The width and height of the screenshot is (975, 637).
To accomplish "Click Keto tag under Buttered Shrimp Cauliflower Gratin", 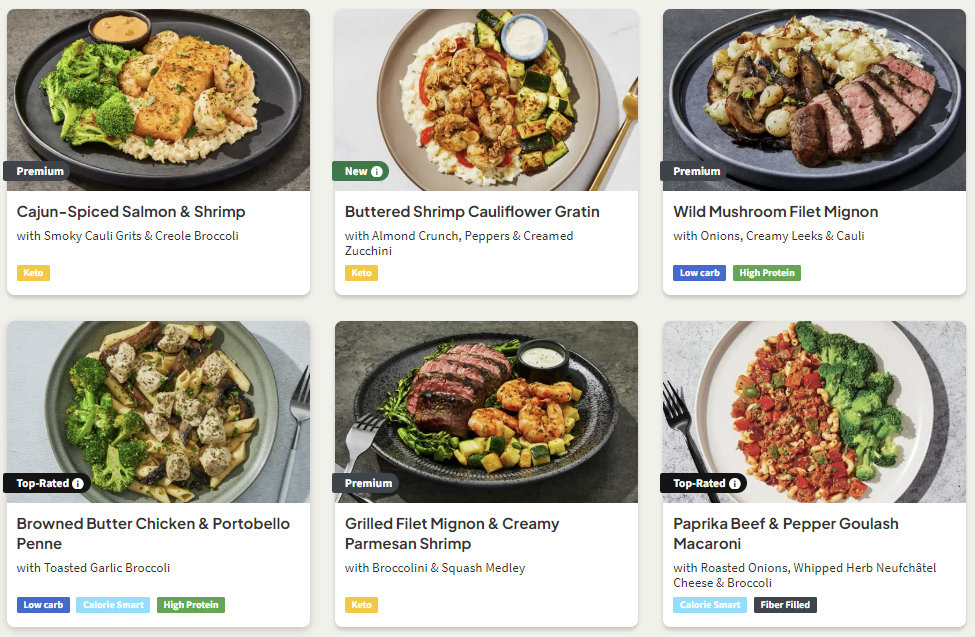I will 361,273.
